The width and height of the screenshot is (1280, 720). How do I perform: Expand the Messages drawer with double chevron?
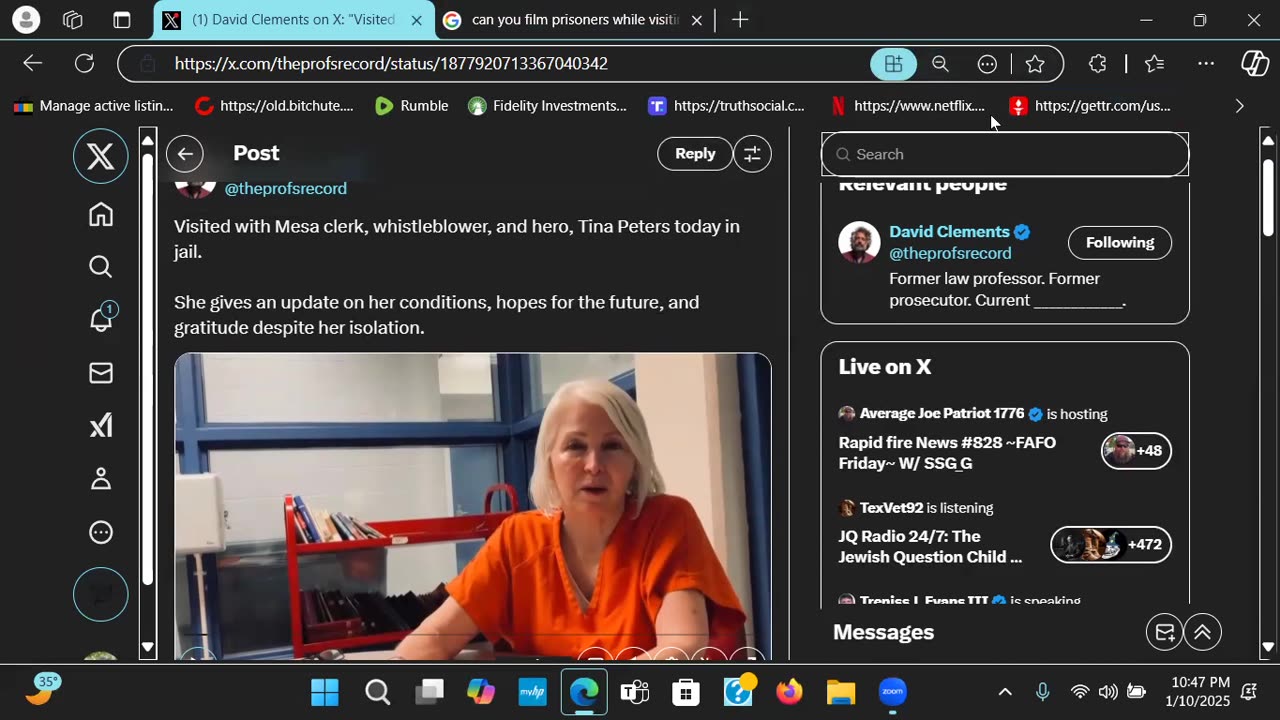[x=1203, y=632]
